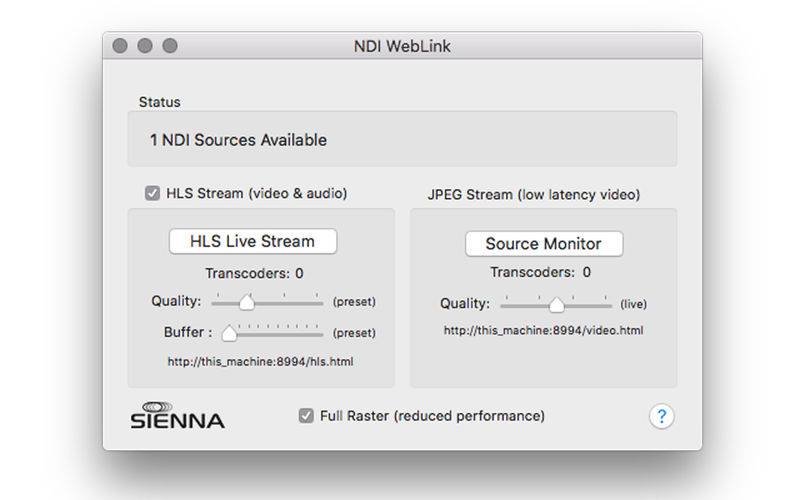Click the right end of HLS Buffer slider track
800x500 pixels.
pyautogui.click(x=320, y=333)
